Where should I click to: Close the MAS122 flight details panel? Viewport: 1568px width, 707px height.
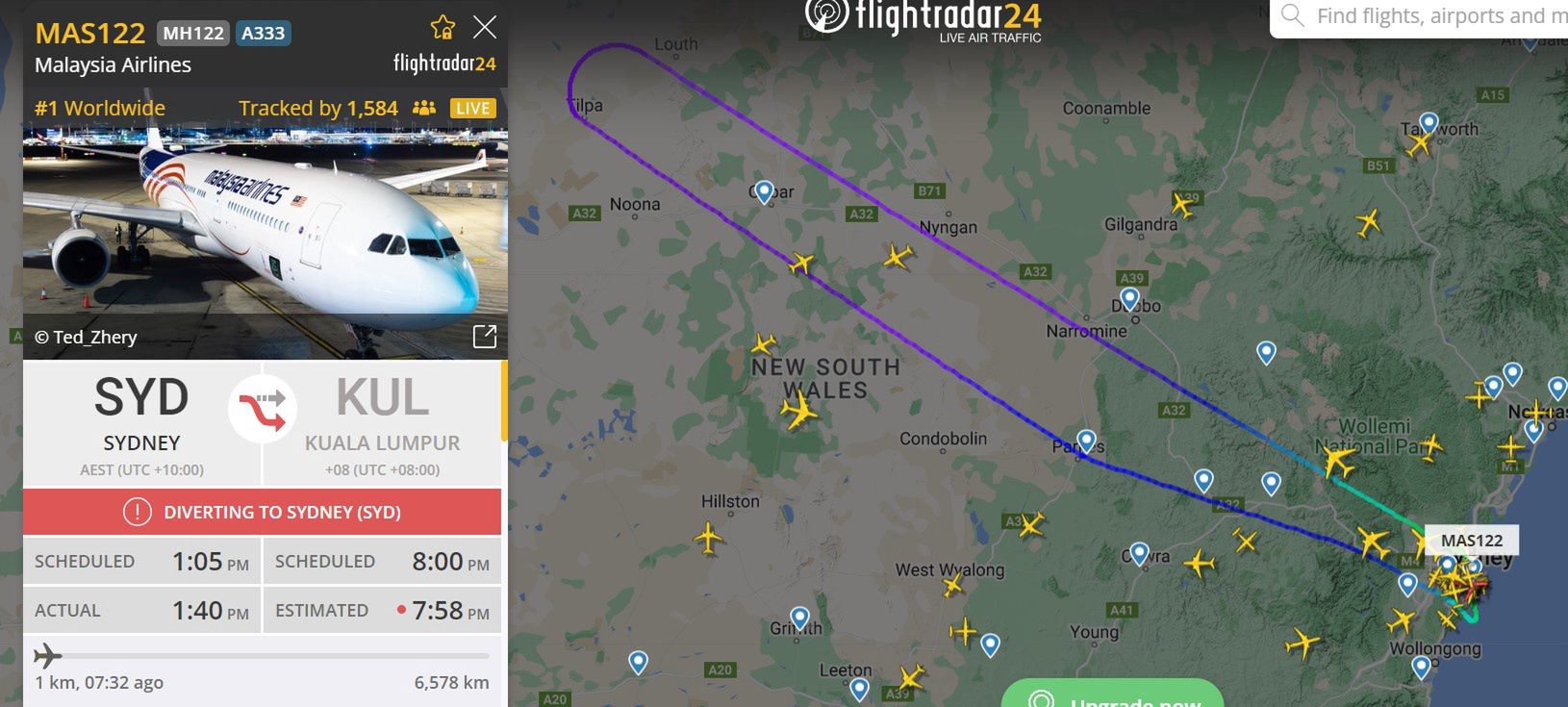click(x=485, y=27)
